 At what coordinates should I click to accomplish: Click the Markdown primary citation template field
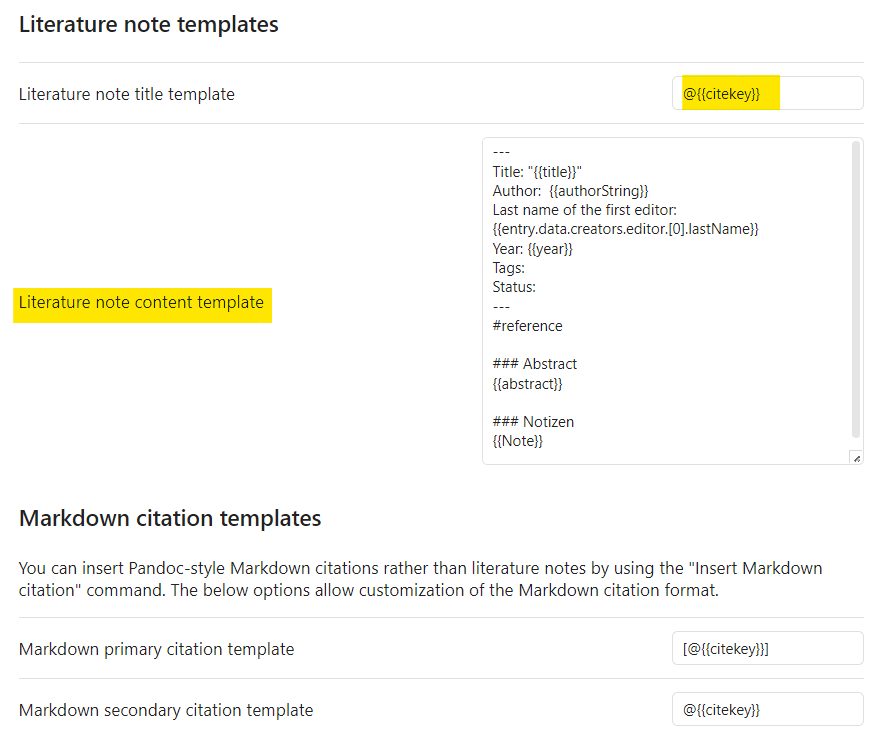(x=768, y=648)
